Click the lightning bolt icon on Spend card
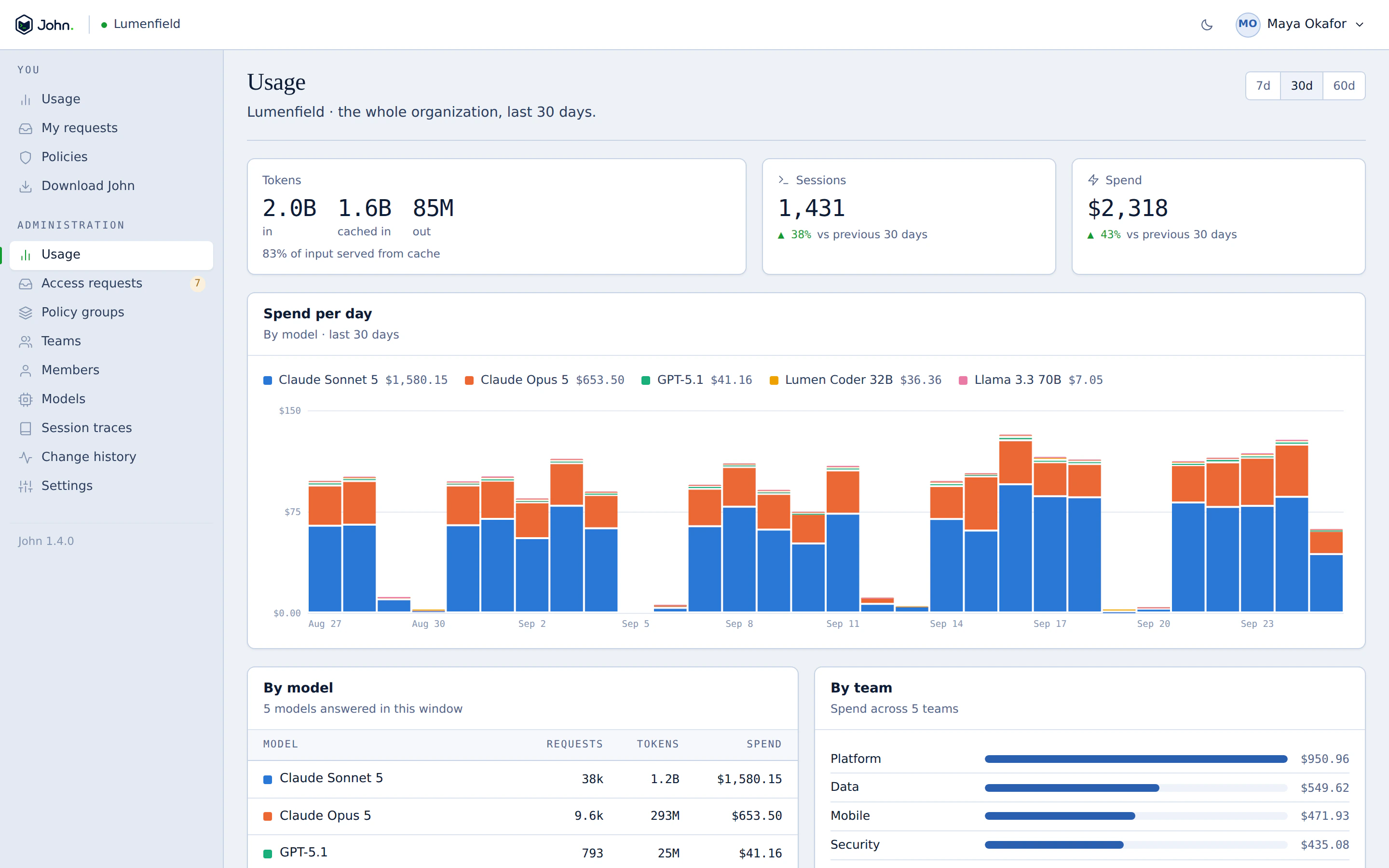Screen dimensions: 1389x868 click(x=1093, y=180)
